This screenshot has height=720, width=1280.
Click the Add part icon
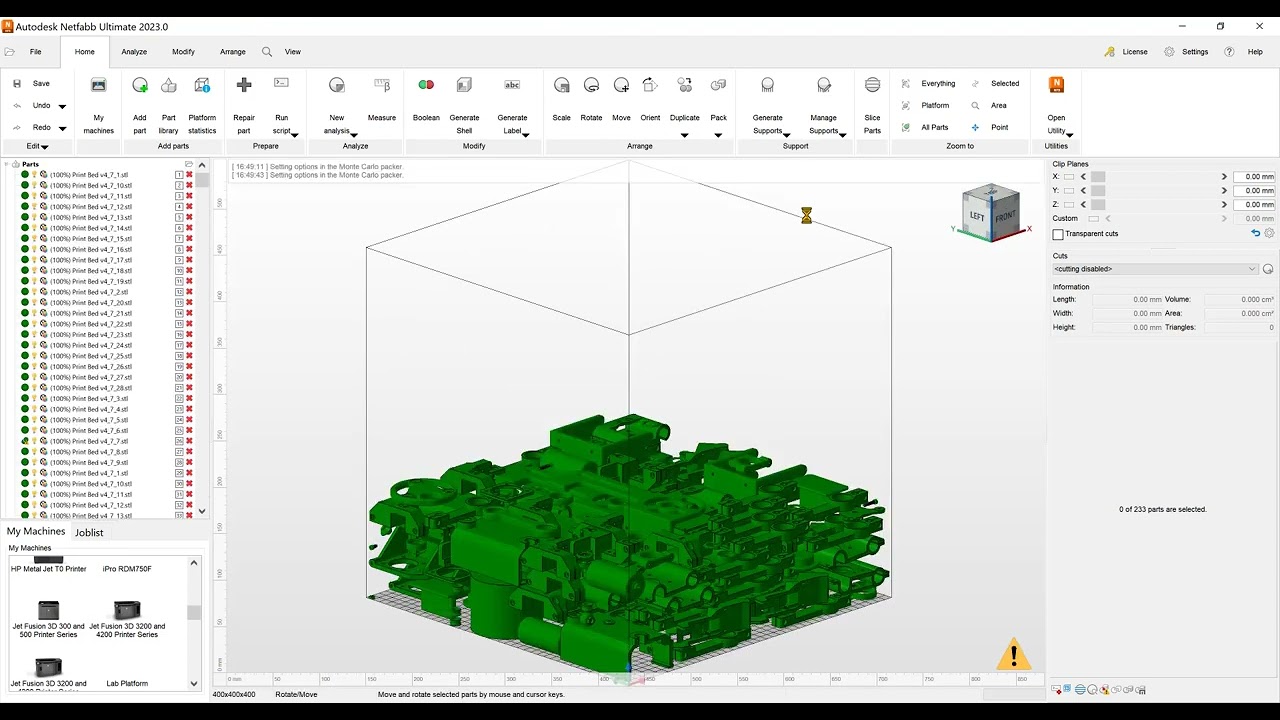click(140, 85)
